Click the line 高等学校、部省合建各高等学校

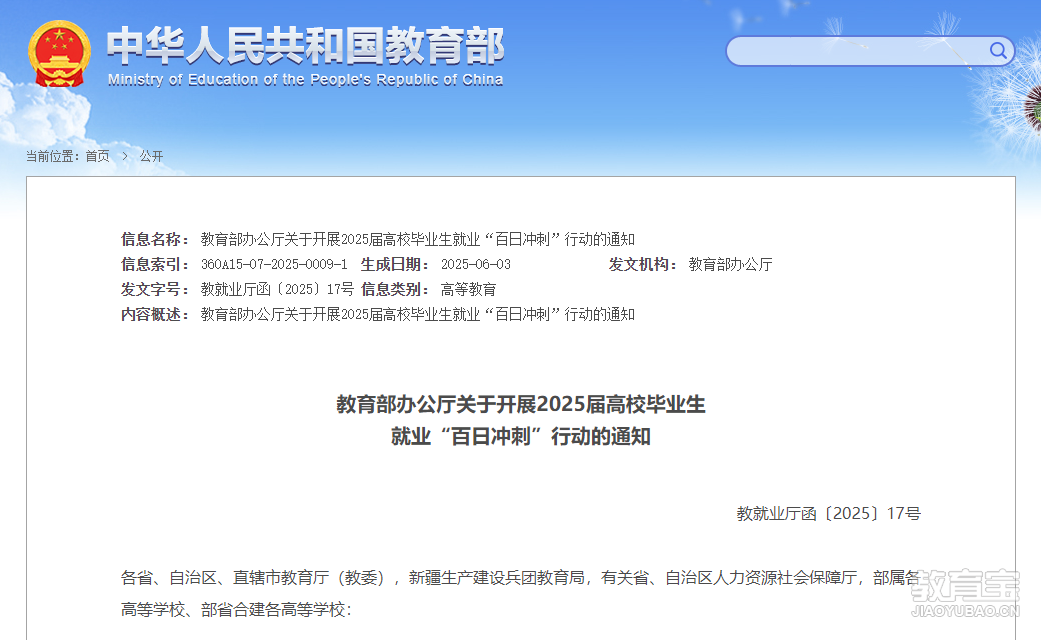tap(236, 609)
